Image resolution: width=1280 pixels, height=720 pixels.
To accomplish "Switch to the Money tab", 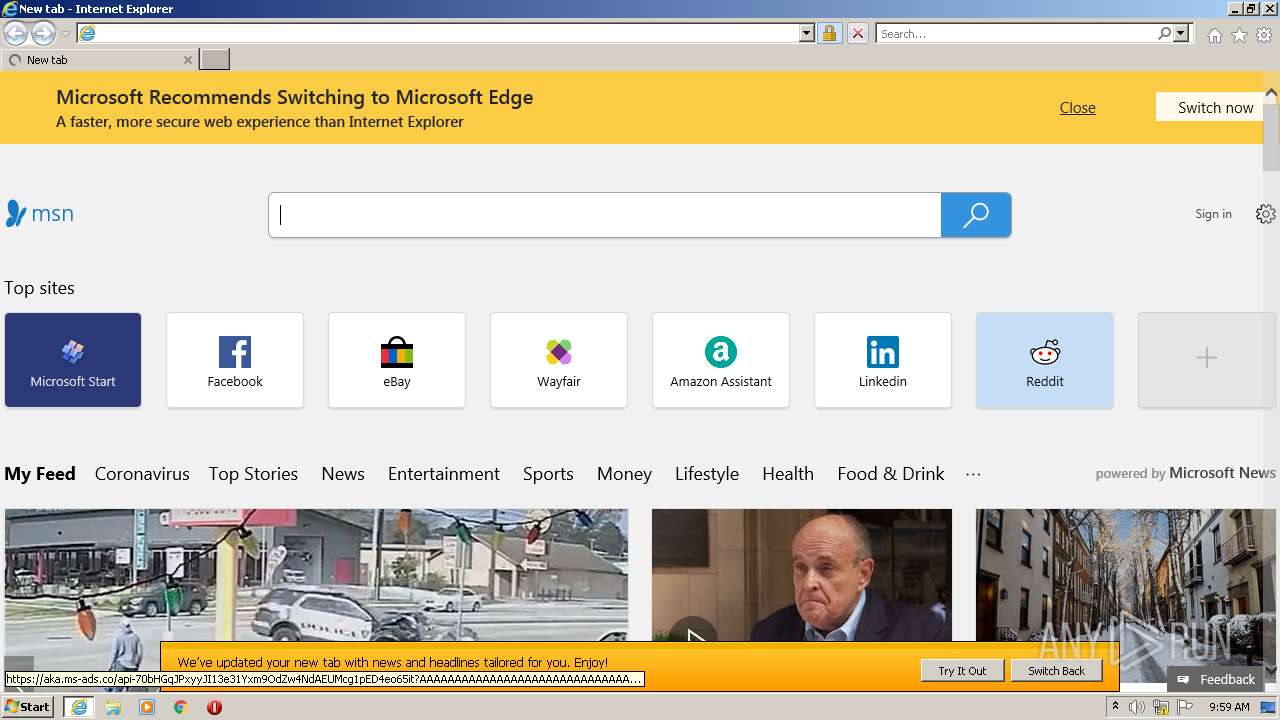I will pyautogui.click(x=624, y=474).
